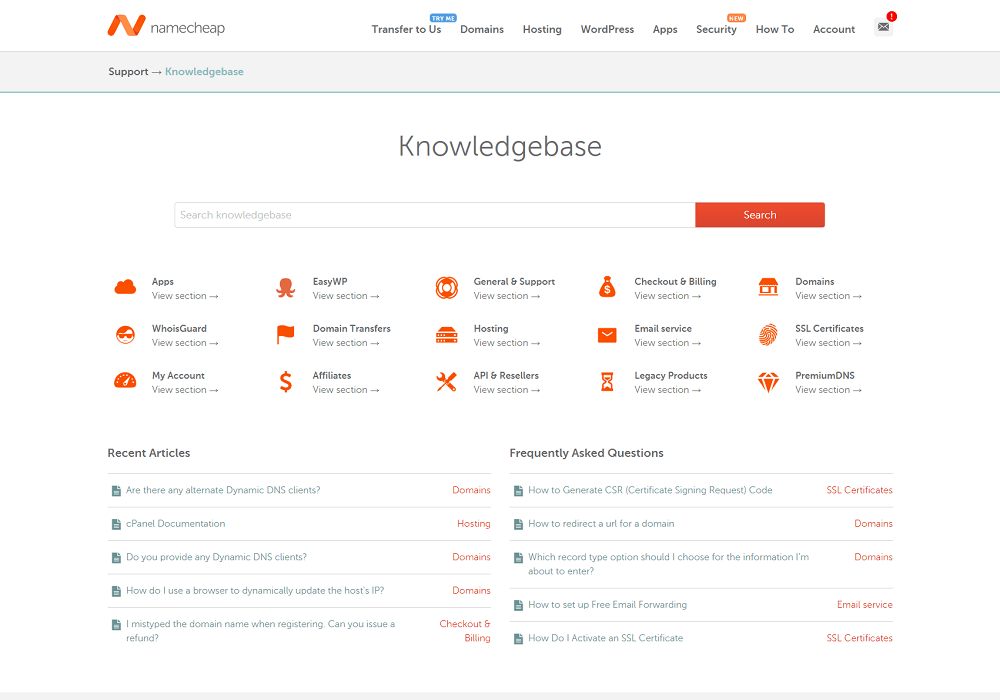Image resolution: width=1000 pixels, height=700 pixels.
Task: Click the Email service envelope icon
Action: (x=607, y=335)
